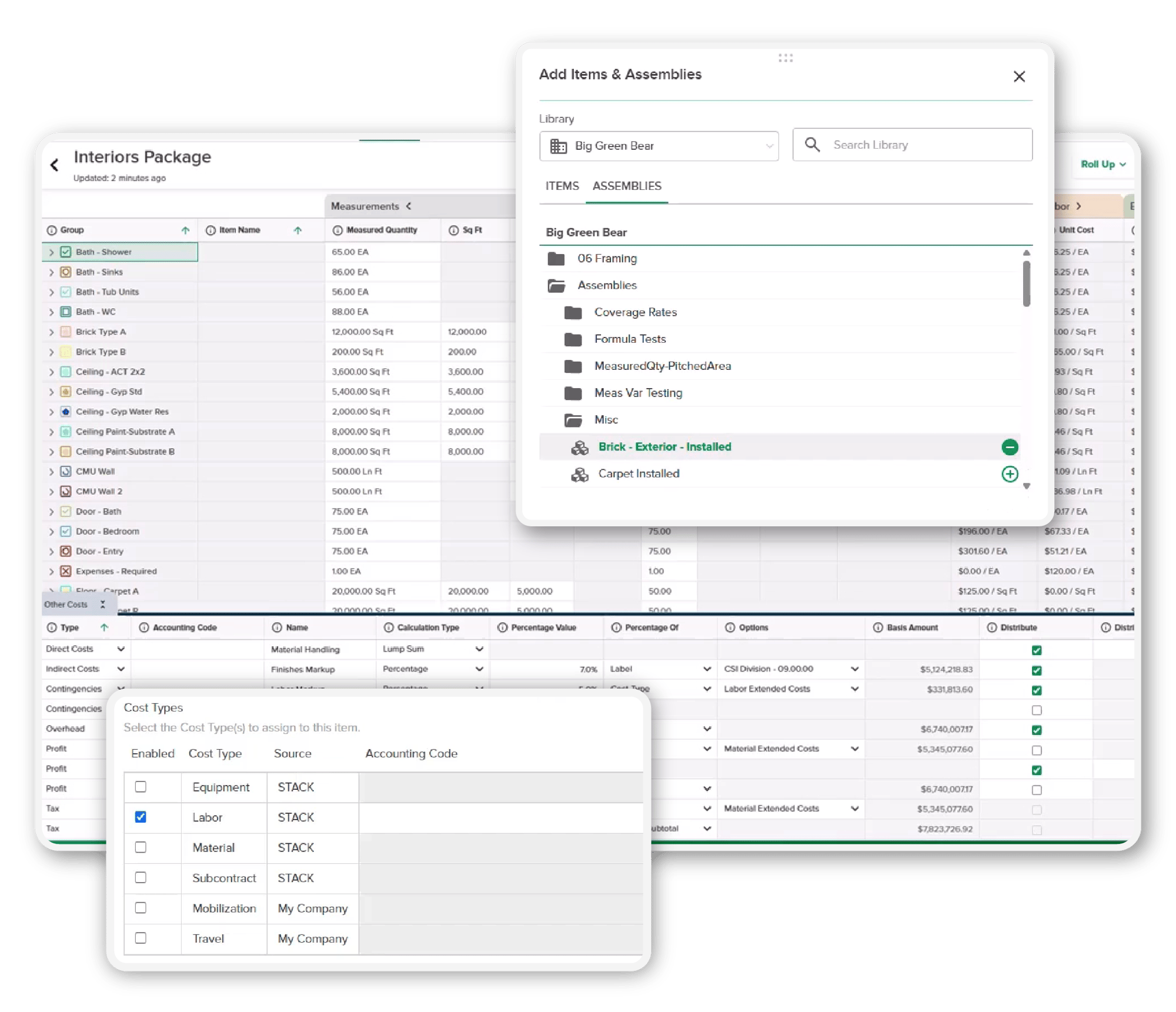
Task: Expand the Bath - Shower group row
Action: pyautogui.click(x=51, y=252)
